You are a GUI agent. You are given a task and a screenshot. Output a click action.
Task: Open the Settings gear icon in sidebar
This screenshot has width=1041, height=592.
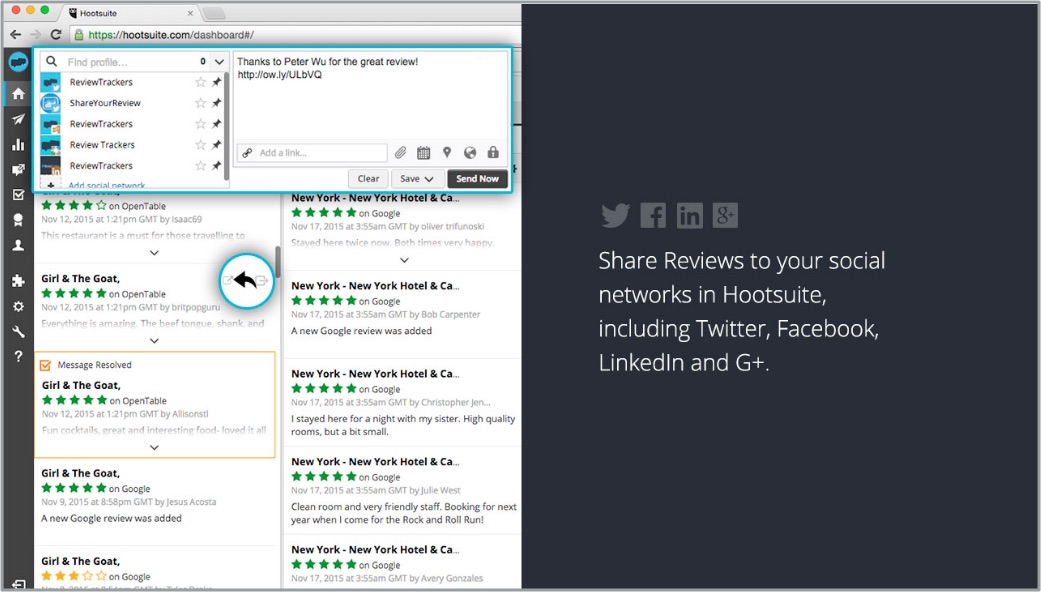pos(18,306)
